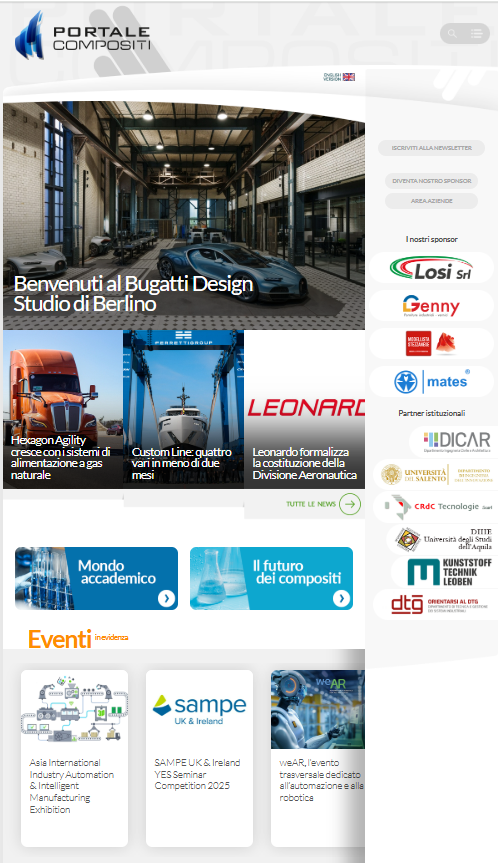Open Kunststoff Technik Leoben partner logo
The height and width of the screenshot is (863, 498).
[446, 572]
